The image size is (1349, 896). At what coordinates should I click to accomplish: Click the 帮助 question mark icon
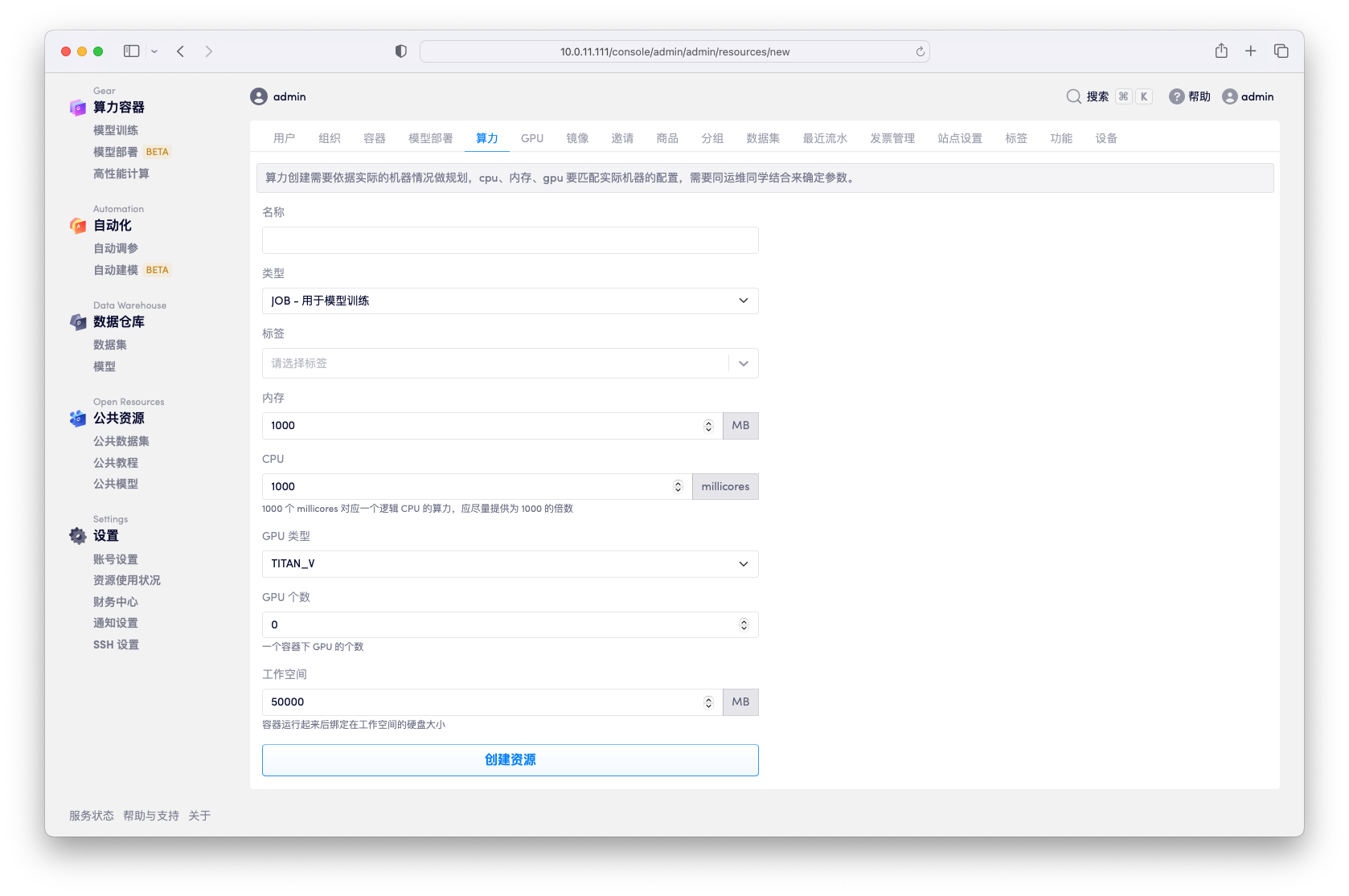[1176, 96]
